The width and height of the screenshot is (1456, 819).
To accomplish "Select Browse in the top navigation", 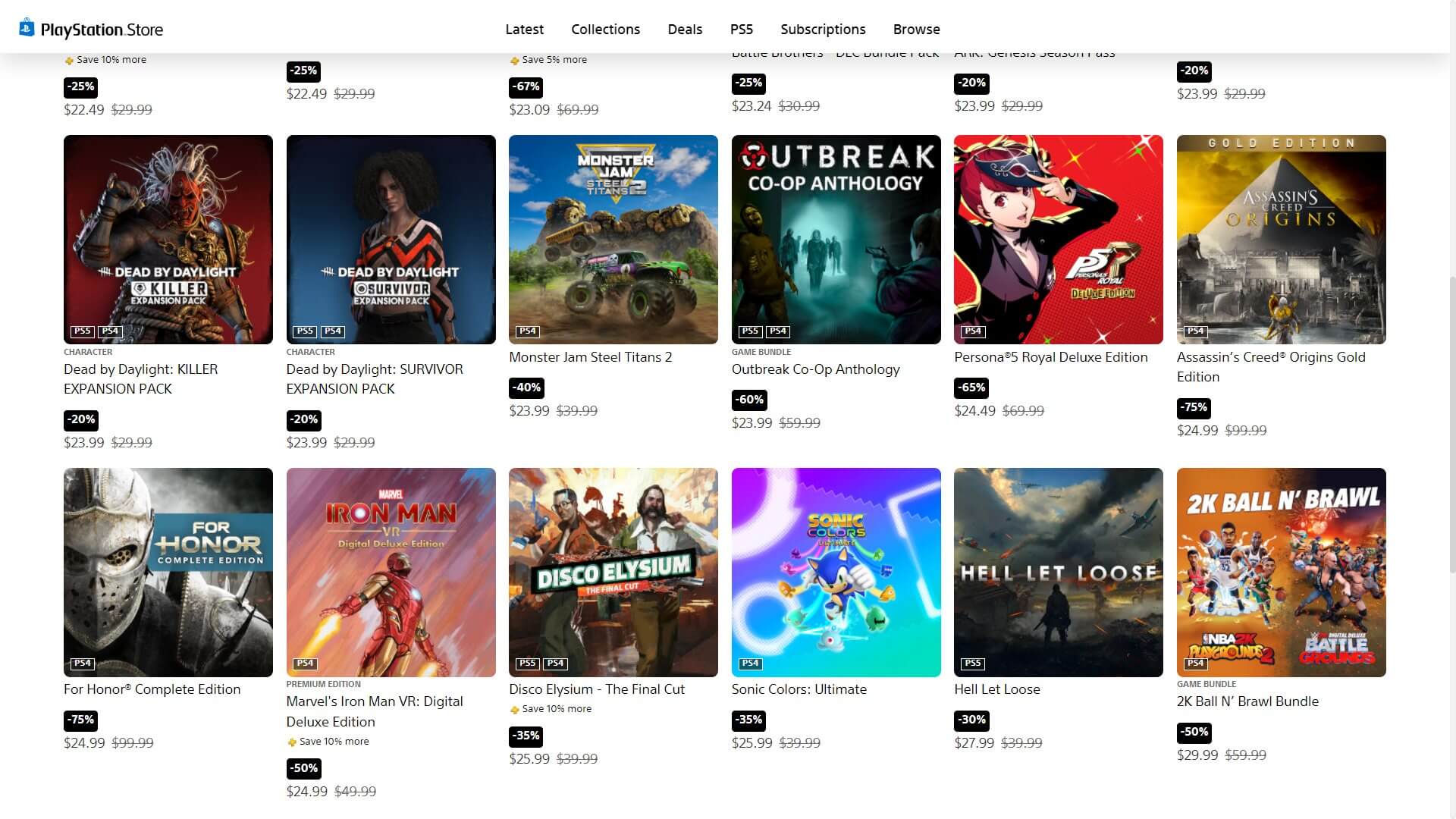I will tap(916, 29).
